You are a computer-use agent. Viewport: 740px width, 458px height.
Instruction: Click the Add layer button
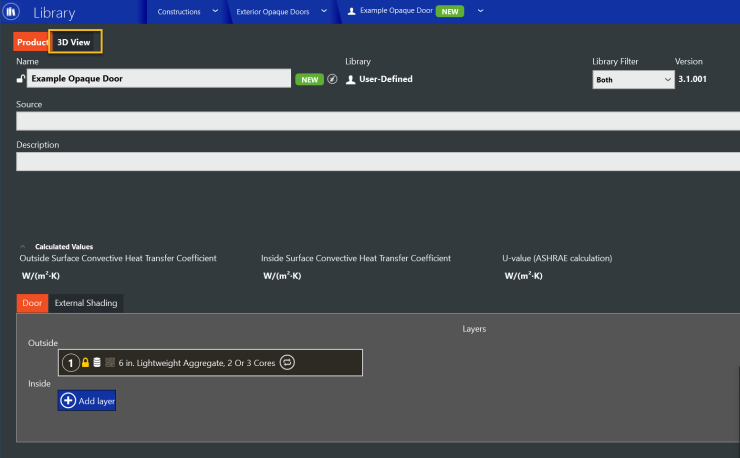tap(87, 401)
